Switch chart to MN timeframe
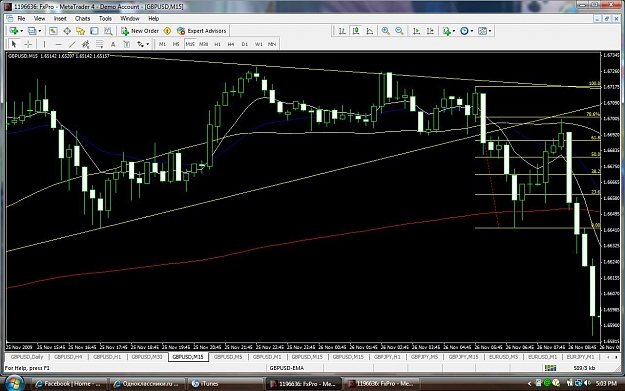The image size is (625, 391). (x=272, y=44)
